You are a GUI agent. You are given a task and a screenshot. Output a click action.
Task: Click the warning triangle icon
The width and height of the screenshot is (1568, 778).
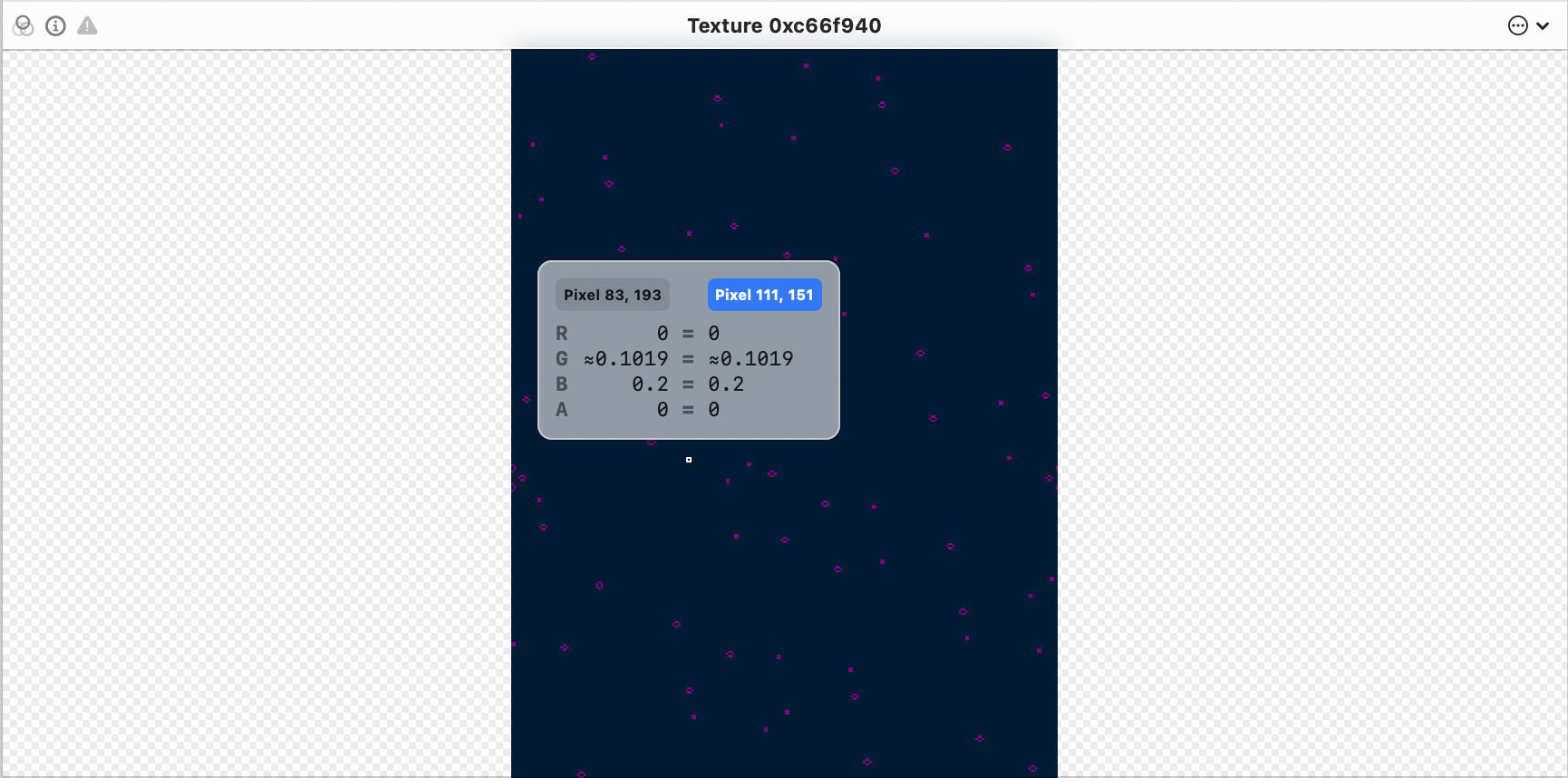click(87, 26)
